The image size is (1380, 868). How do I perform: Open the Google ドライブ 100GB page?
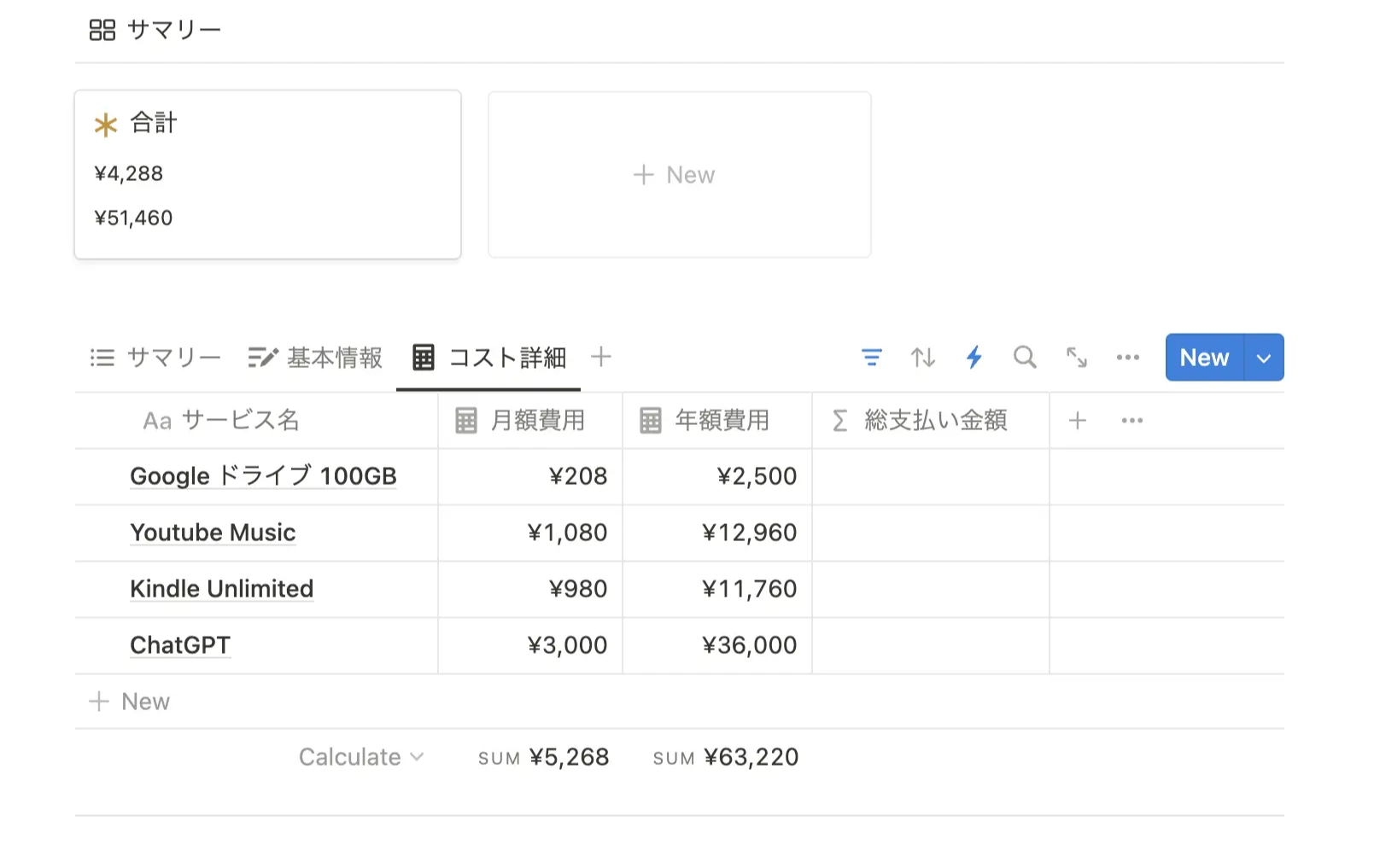coord(263,476)
